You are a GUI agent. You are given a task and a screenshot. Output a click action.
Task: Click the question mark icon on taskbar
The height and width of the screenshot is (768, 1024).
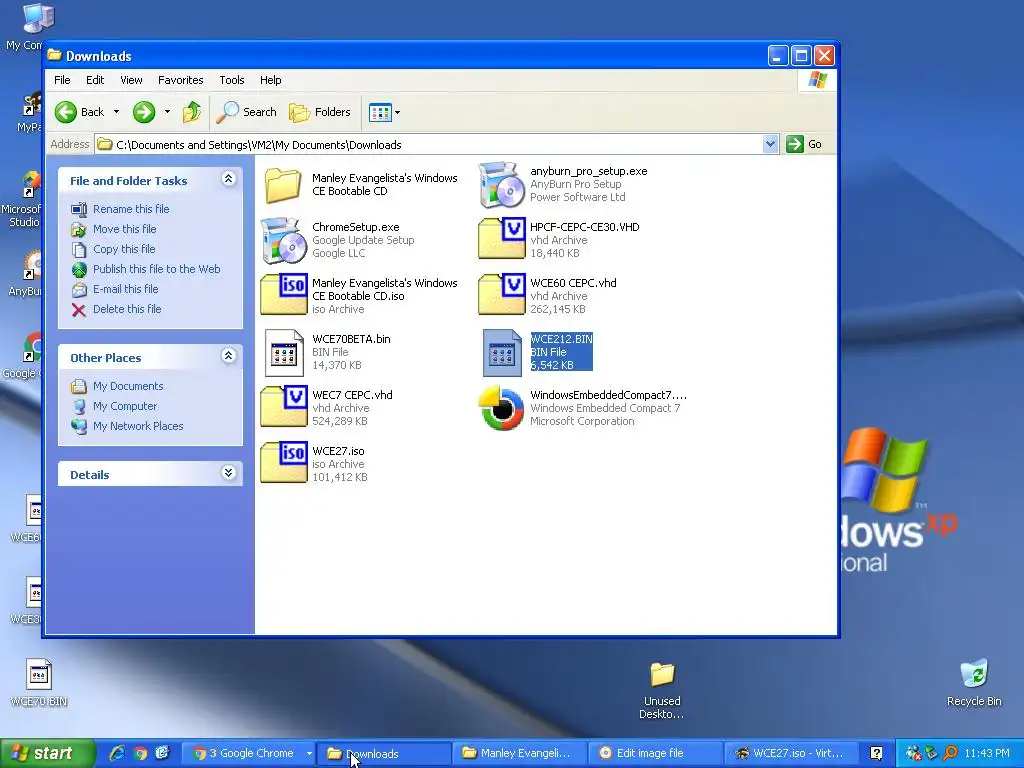pyautogui.click(x=876, y=754)
